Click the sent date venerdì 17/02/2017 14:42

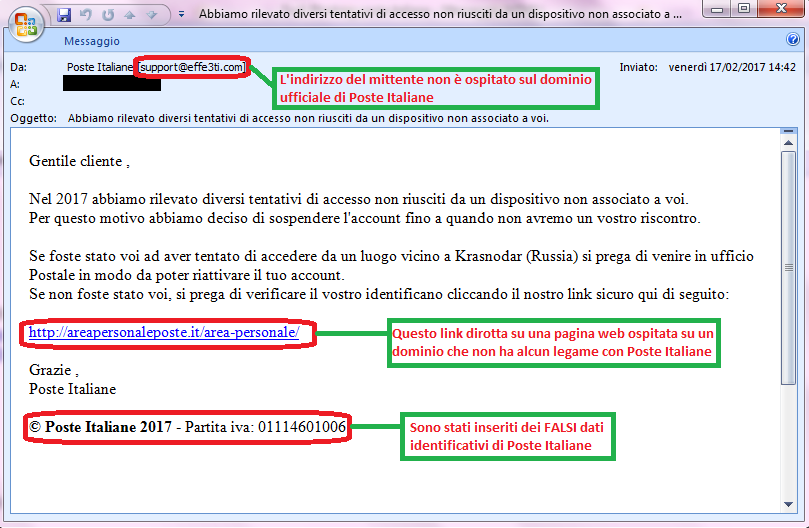(732, 67)
